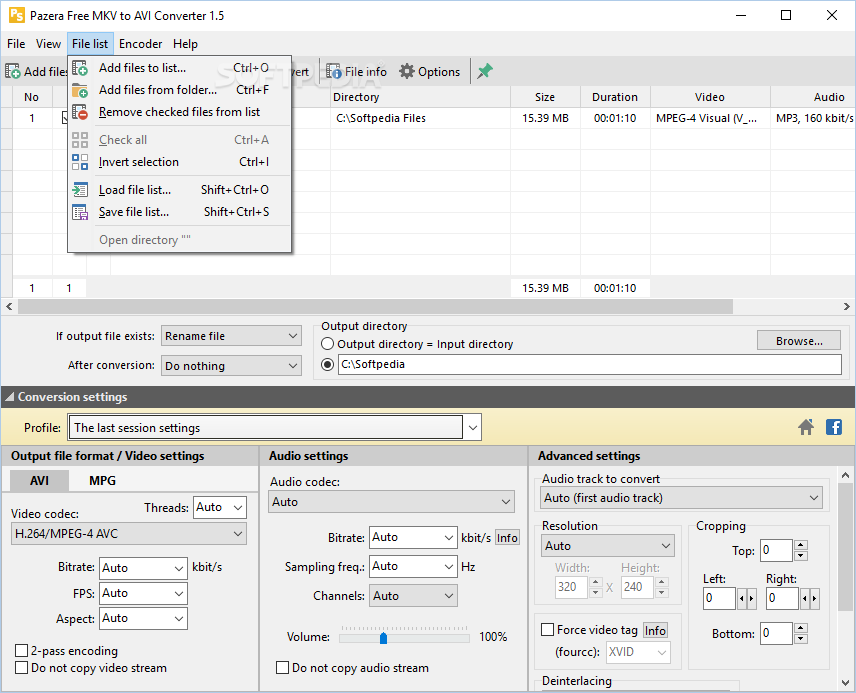This screenshot has height=693, width=856.
Task: Choose Save file list... entry
Action: [x=179, y=212]
